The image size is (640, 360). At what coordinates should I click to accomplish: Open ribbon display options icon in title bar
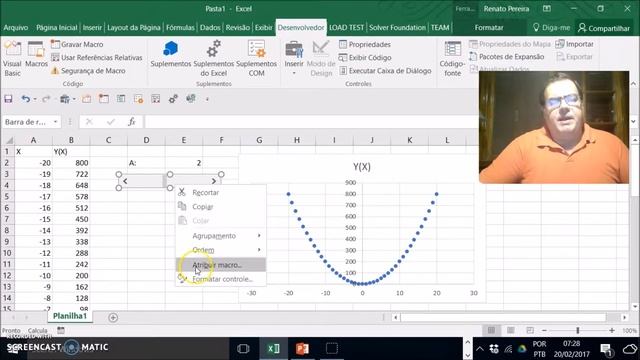[547, 9]
